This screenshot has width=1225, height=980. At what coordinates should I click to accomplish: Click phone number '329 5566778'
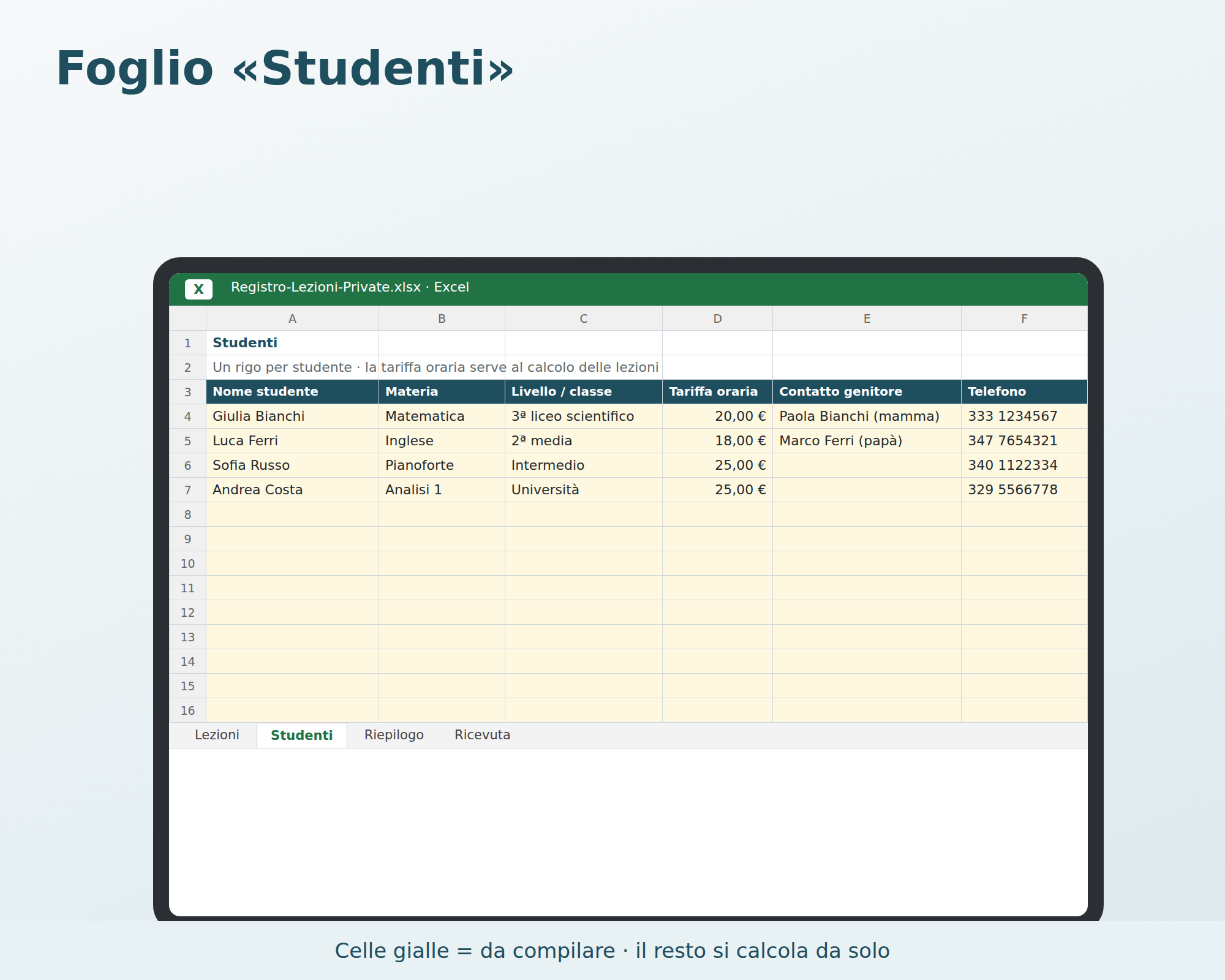1024,490
